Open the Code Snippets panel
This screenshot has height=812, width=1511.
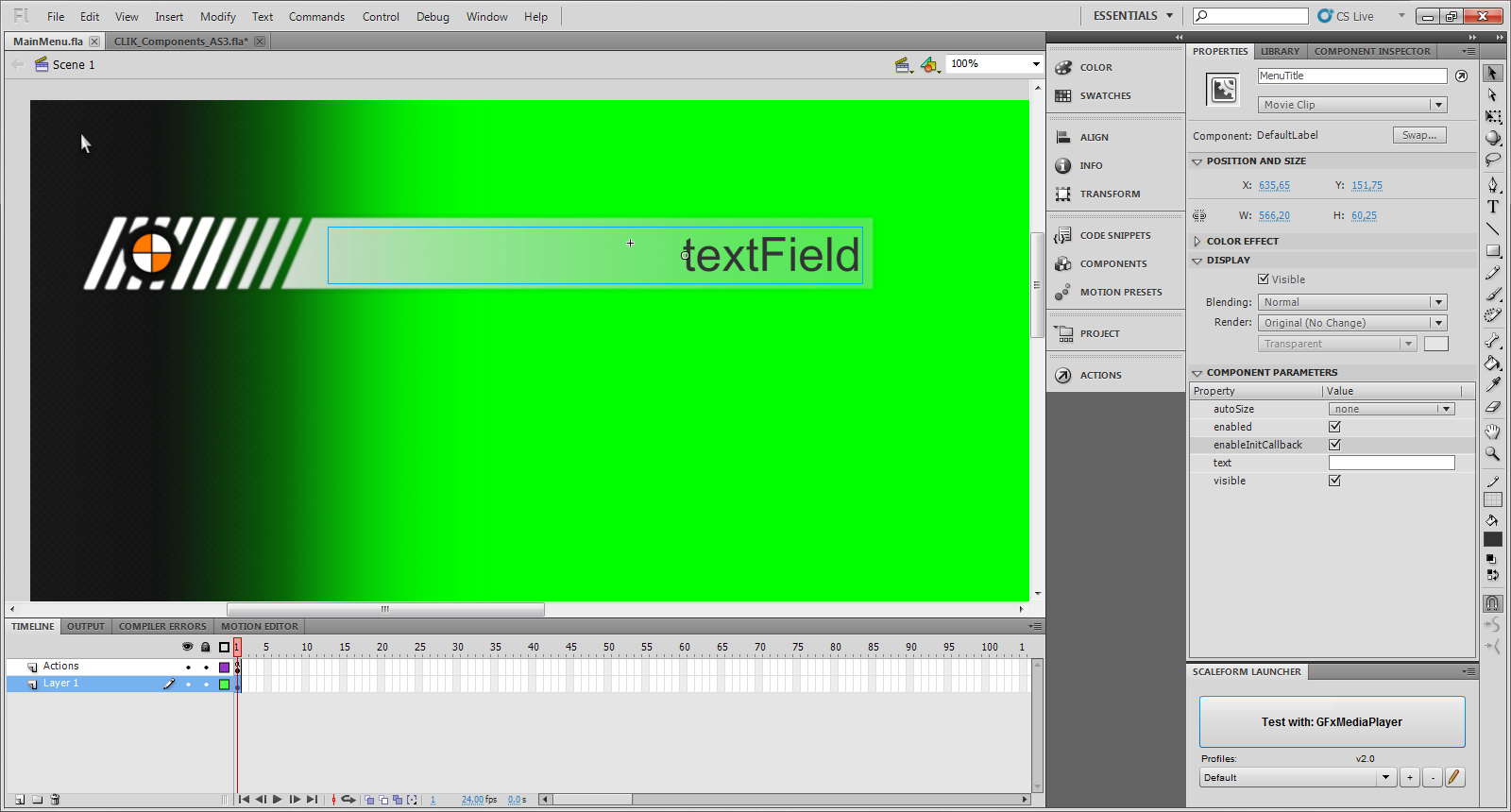[1114, 236]
